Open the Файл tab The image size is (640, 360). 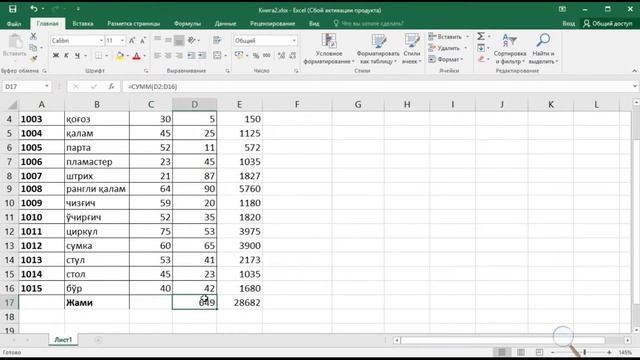pos(14,24)
